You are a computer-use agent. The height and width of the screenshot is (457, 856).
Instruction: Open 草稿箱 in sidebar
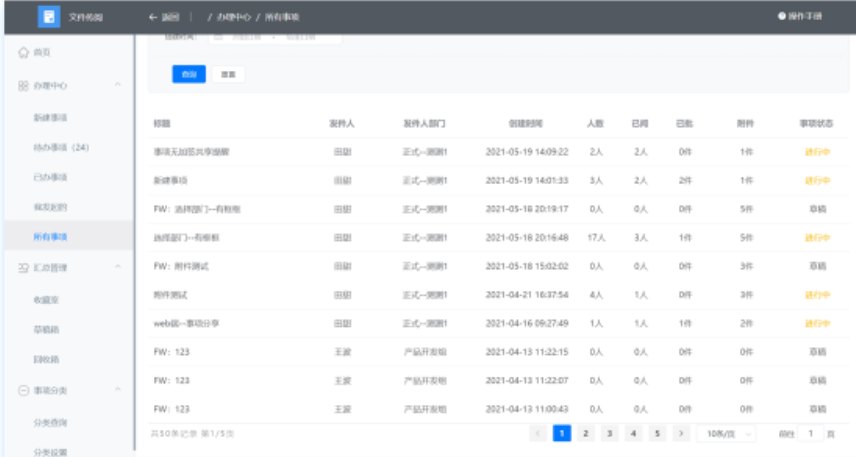(x=46, y=330)
